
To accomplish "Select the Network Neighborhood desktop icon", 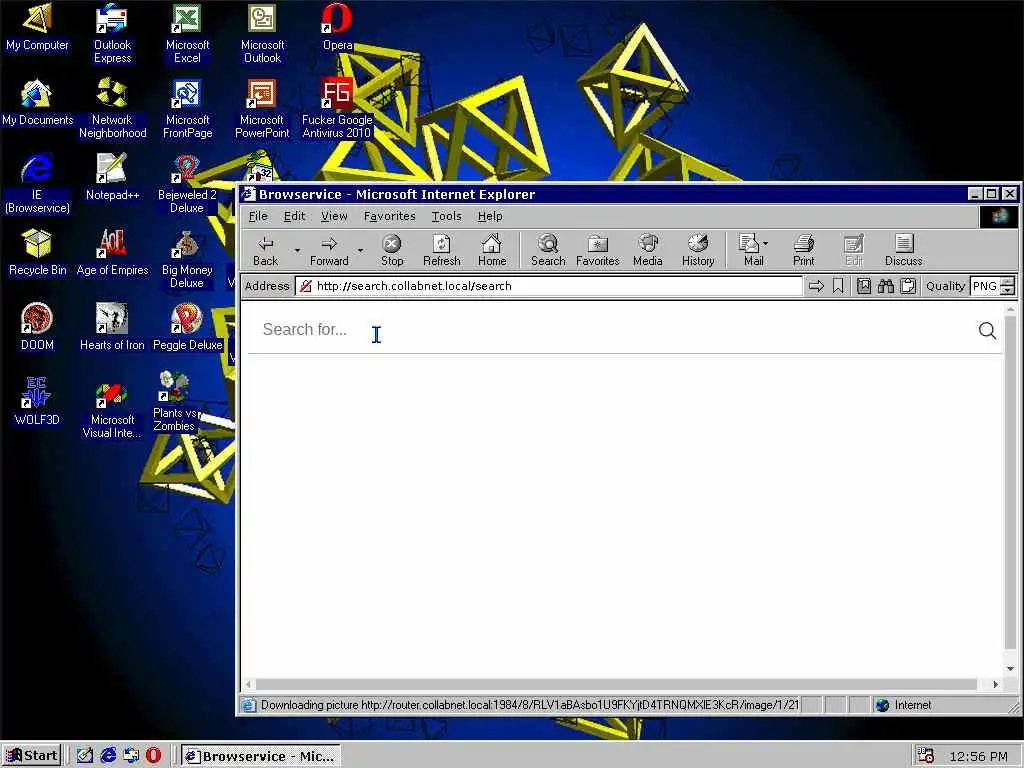I will coord(112,109).
